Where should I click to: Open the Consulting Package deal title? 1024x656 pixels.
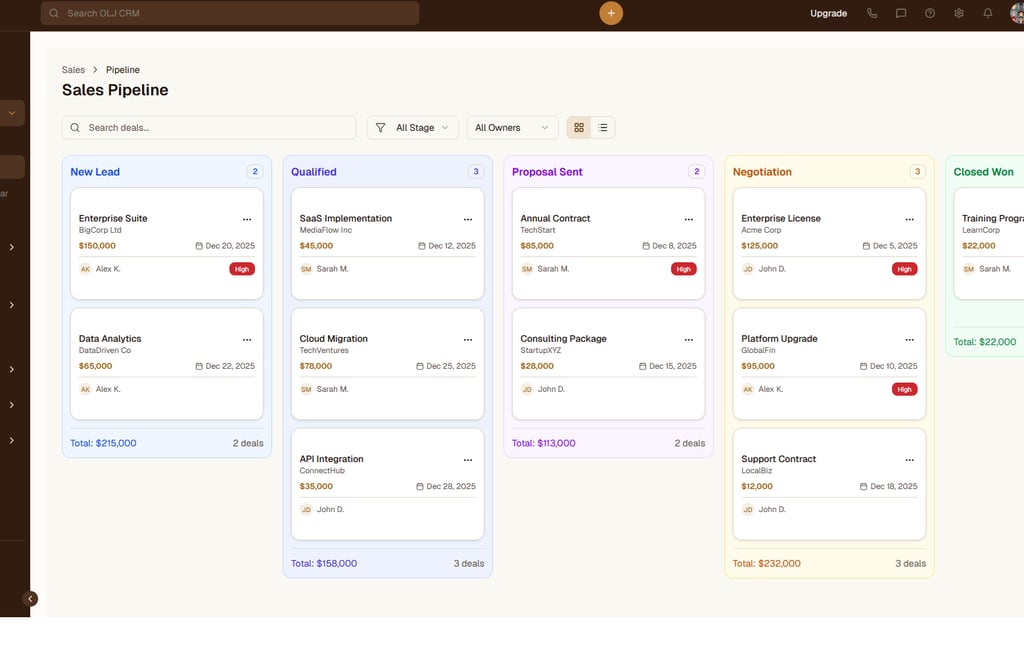[x=563, y=338]
